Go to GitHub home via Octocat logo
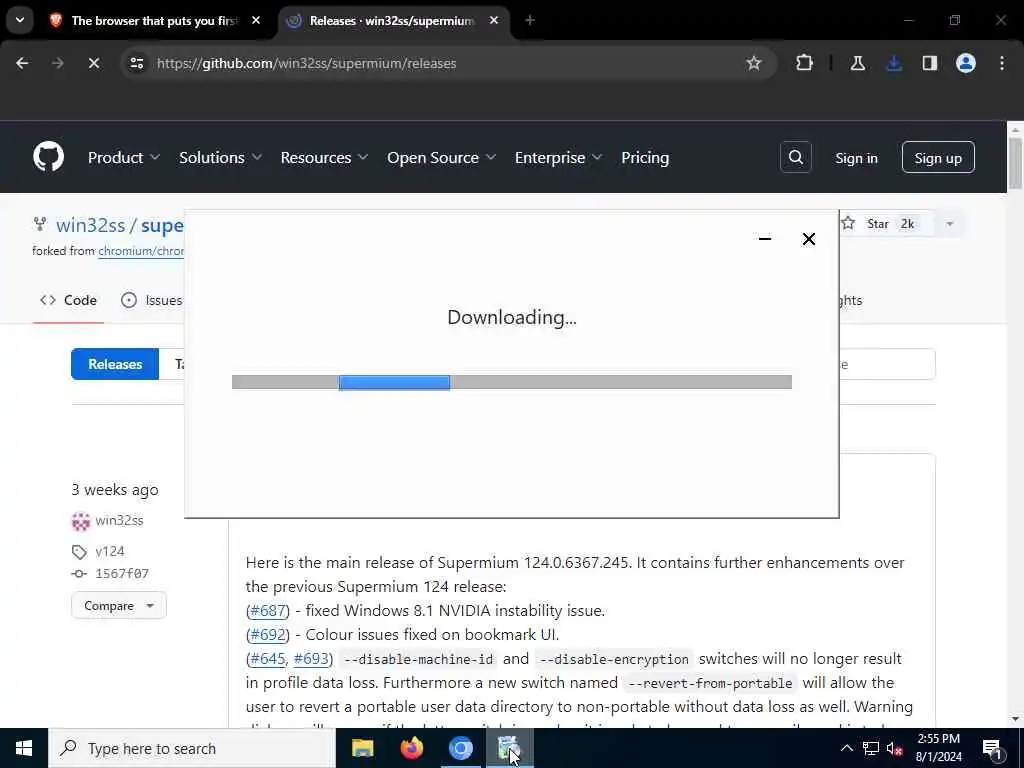The image size is (1024, 768). 48,157
